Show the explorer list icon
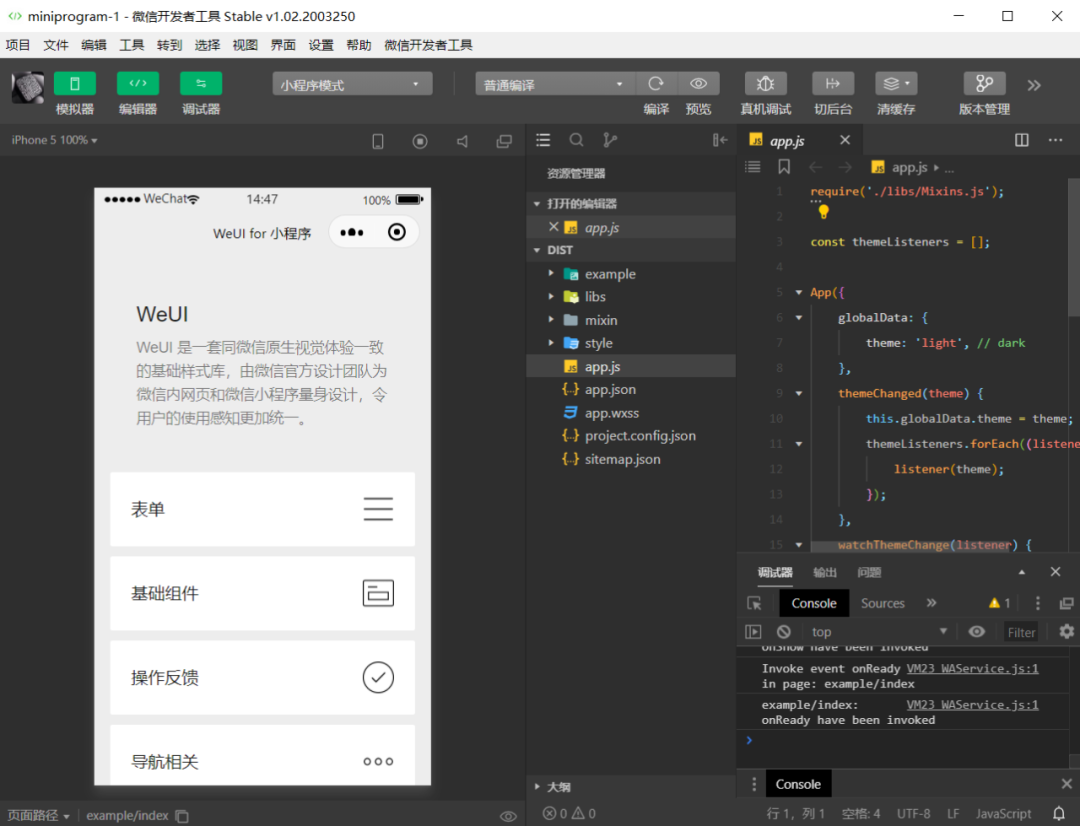This screenshot has width=1080, height=826. click(543, 141)
